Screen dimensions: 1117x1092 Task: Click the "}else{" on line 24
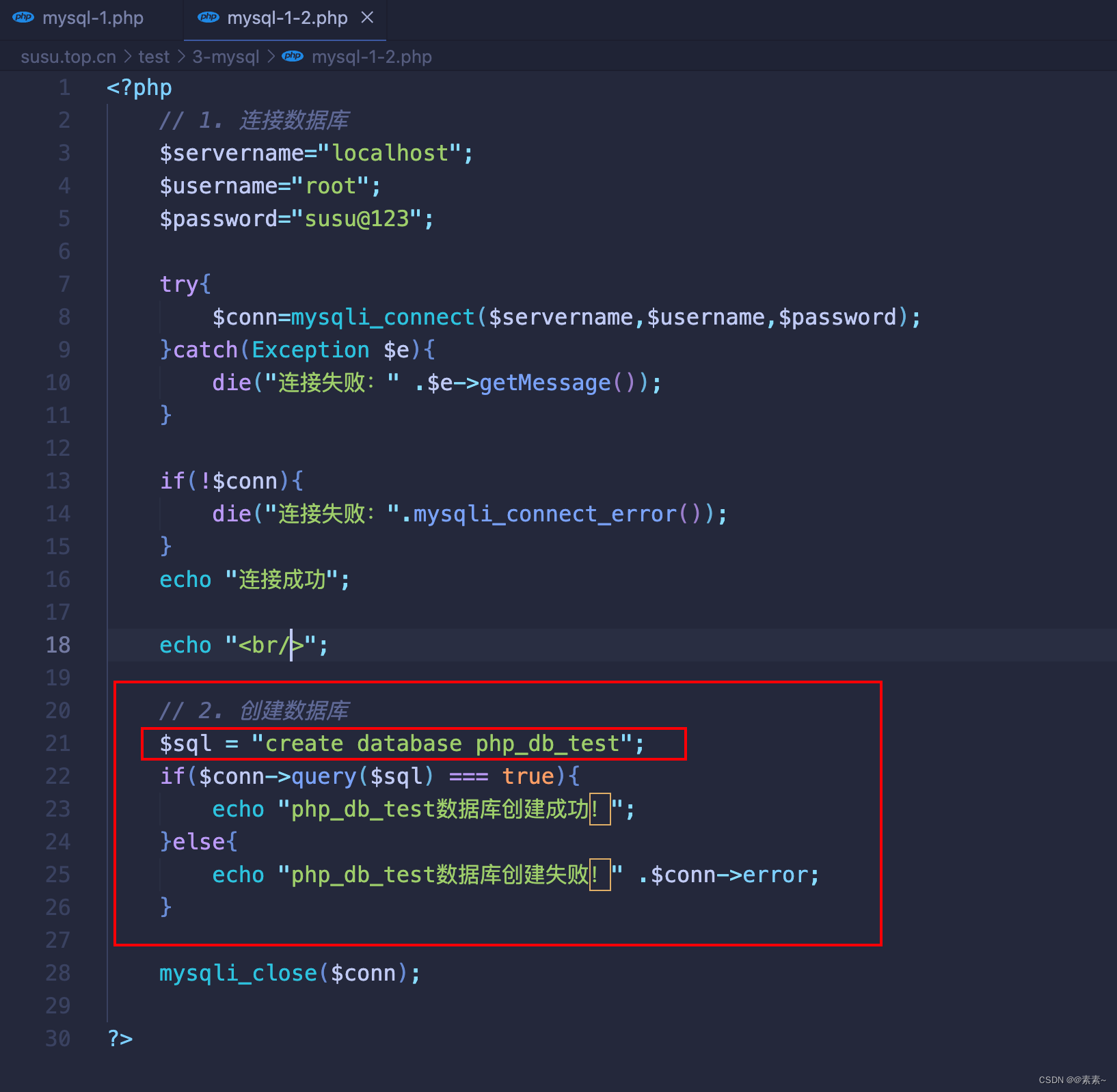(199, 842)
